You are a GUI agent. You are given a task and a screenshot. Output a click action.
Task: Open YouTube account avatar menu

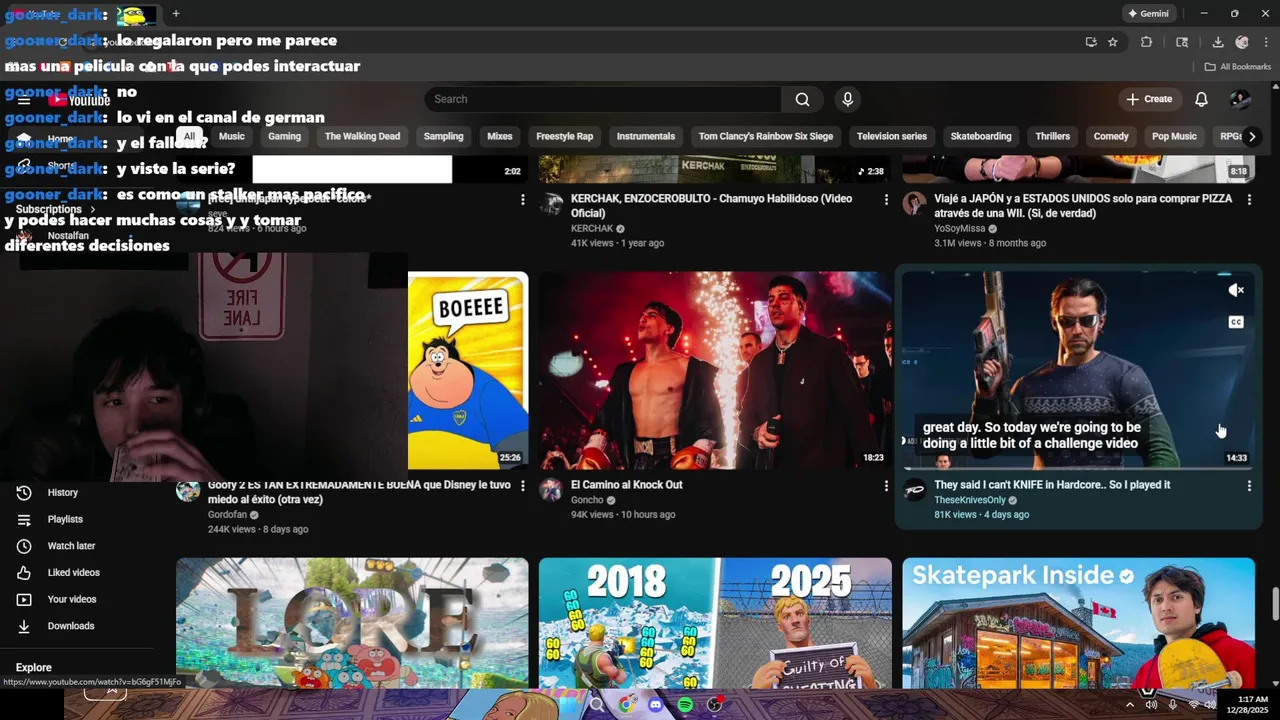(x=1240, y=99)
